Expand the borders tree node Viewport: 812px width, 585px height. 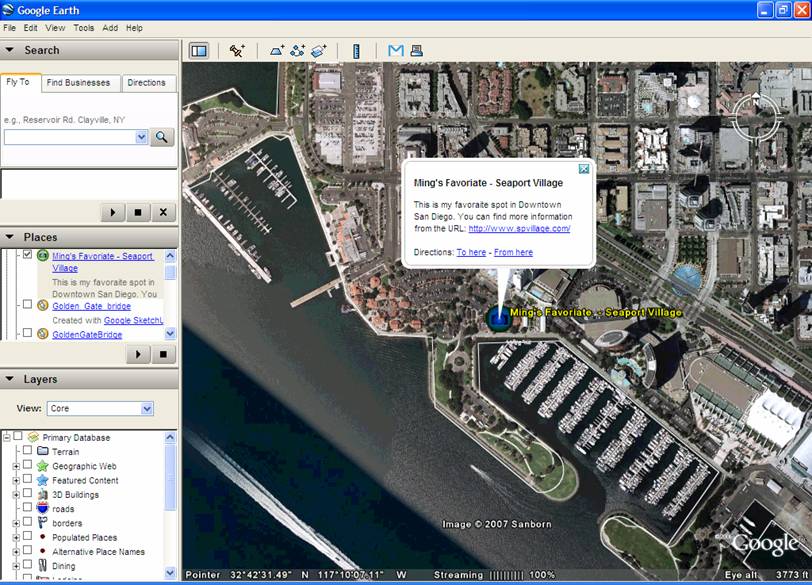16,523
